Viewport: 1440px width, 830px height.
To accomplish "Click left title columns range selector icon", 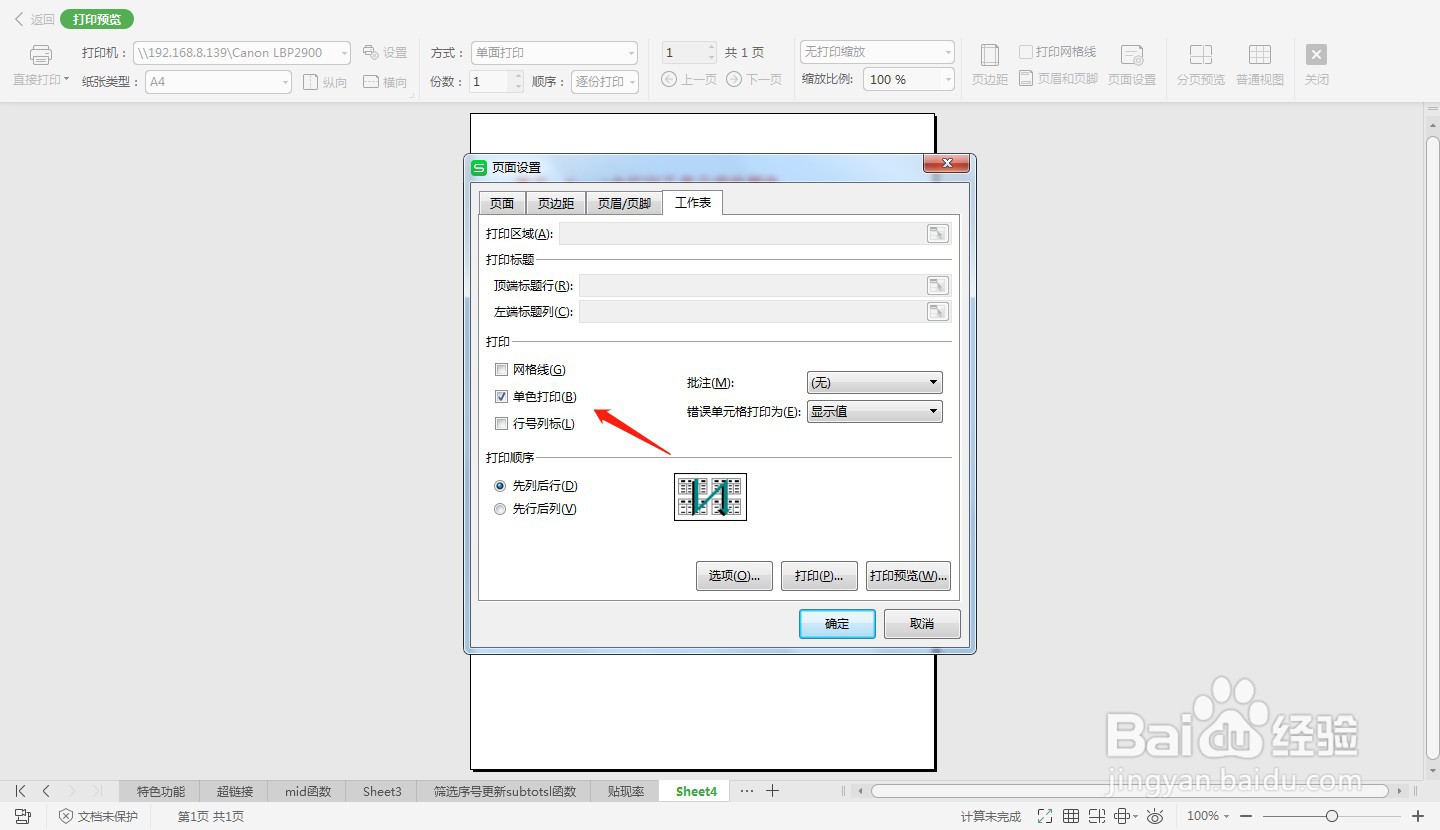I will [937, 311].
